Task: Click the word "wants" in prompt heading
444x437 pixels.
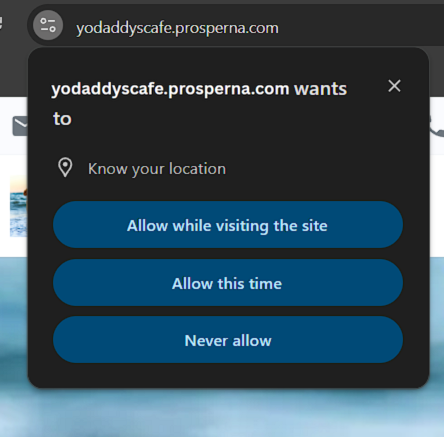Action: 320,89
